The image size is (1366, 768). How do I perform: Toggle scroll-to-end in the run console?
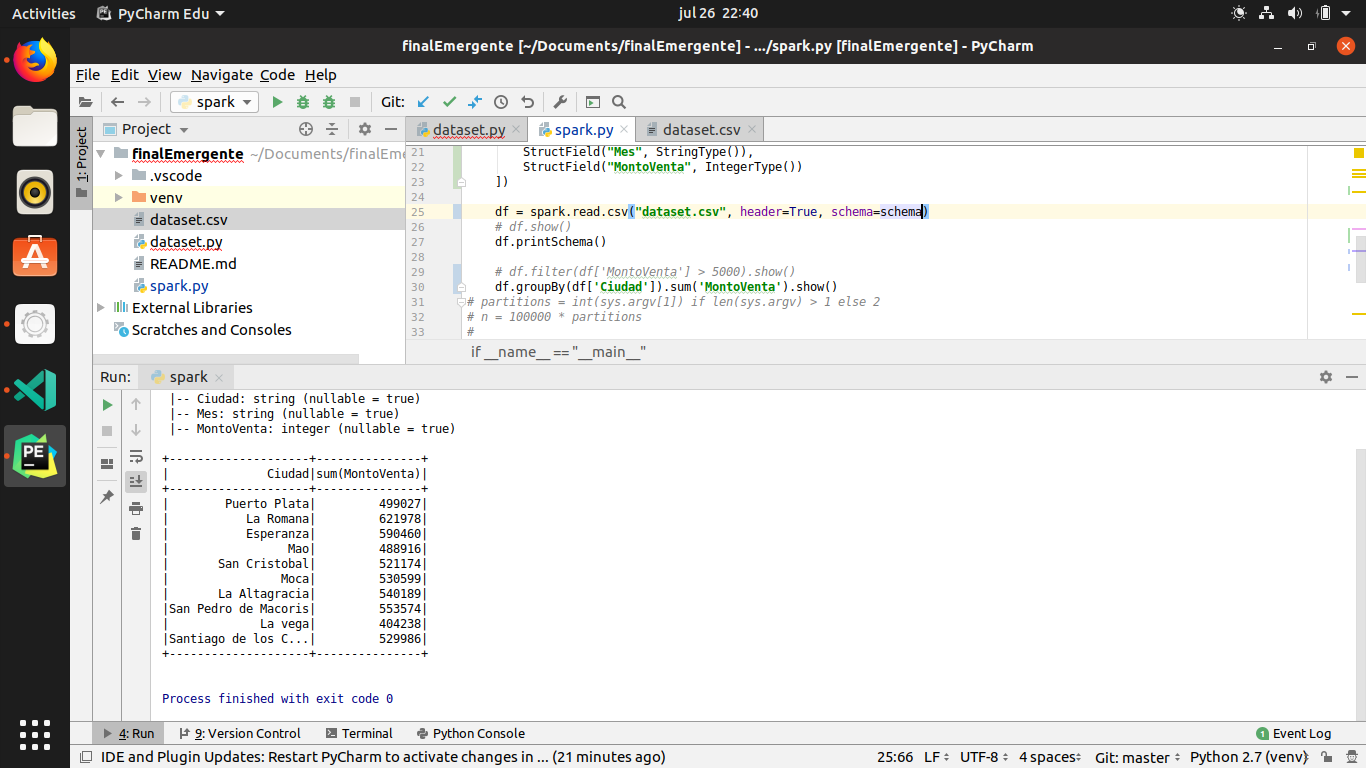click(135, 481)
